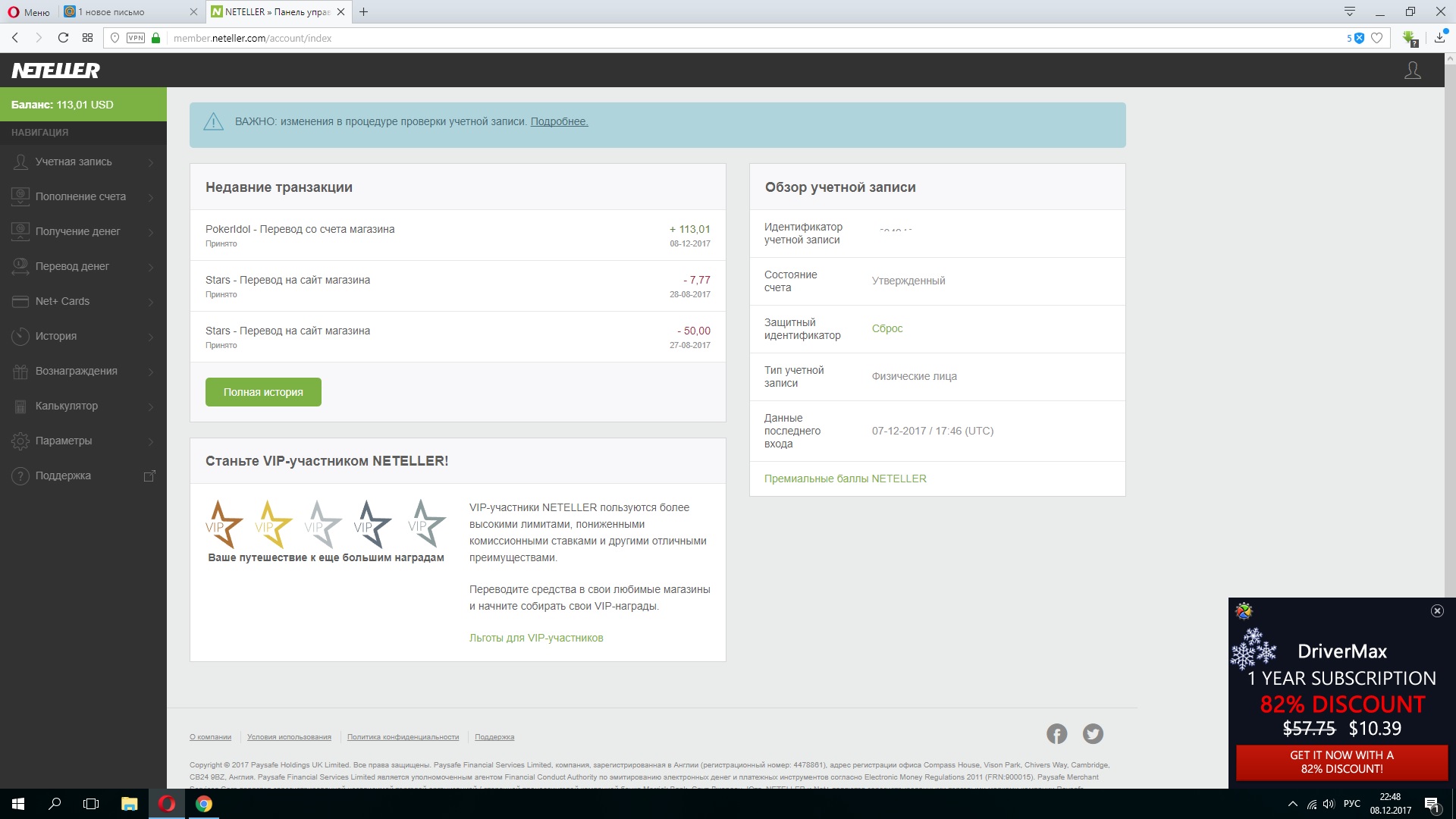Open Facebook page via footer icon
1456x819 pixels.
coord(1056,733)
